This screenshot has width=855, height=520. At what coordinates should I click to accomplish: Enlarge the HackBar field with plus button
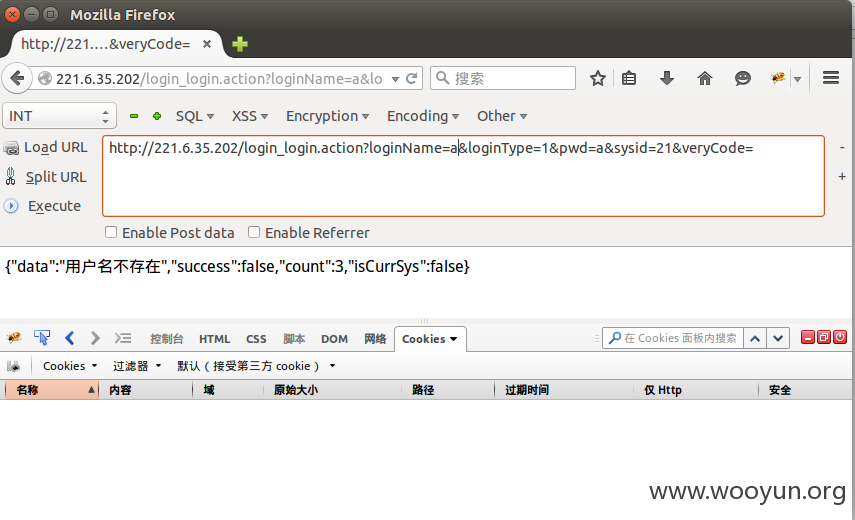[x=841, y=177]
